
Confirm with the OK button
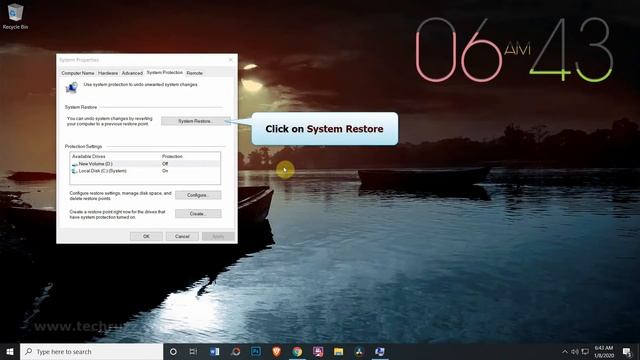pos(146,236)
